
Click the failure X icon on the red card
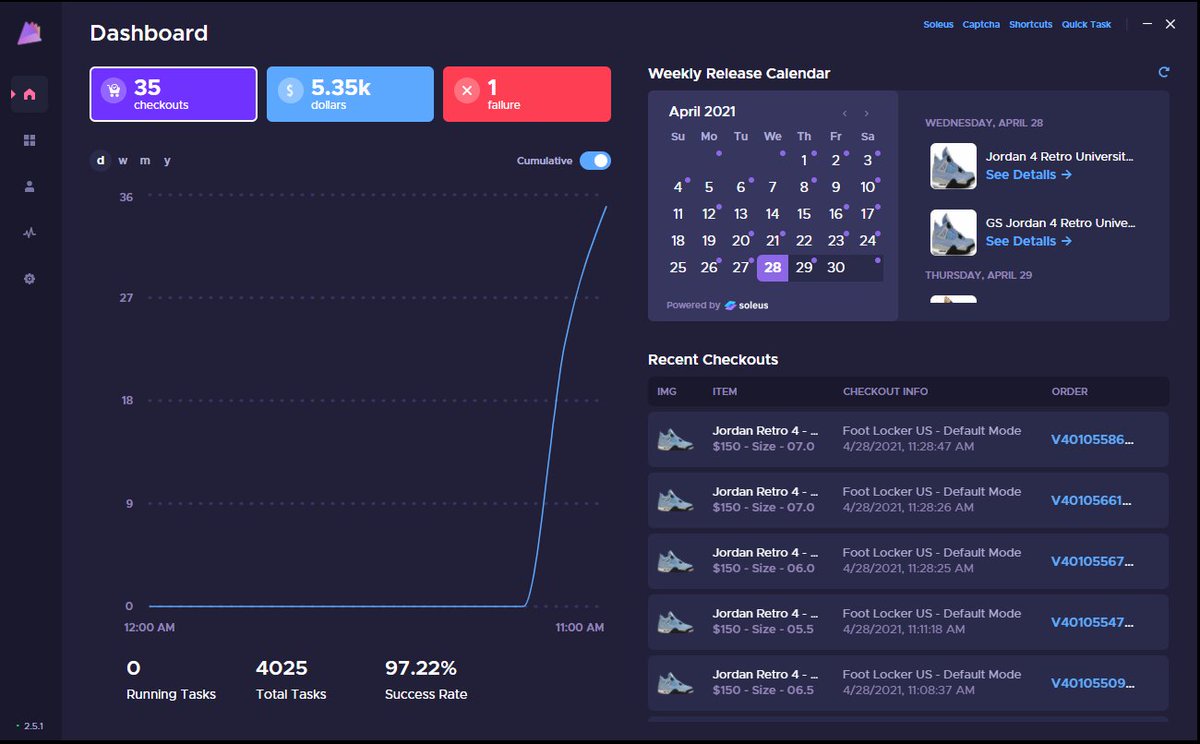click(466, 89)
